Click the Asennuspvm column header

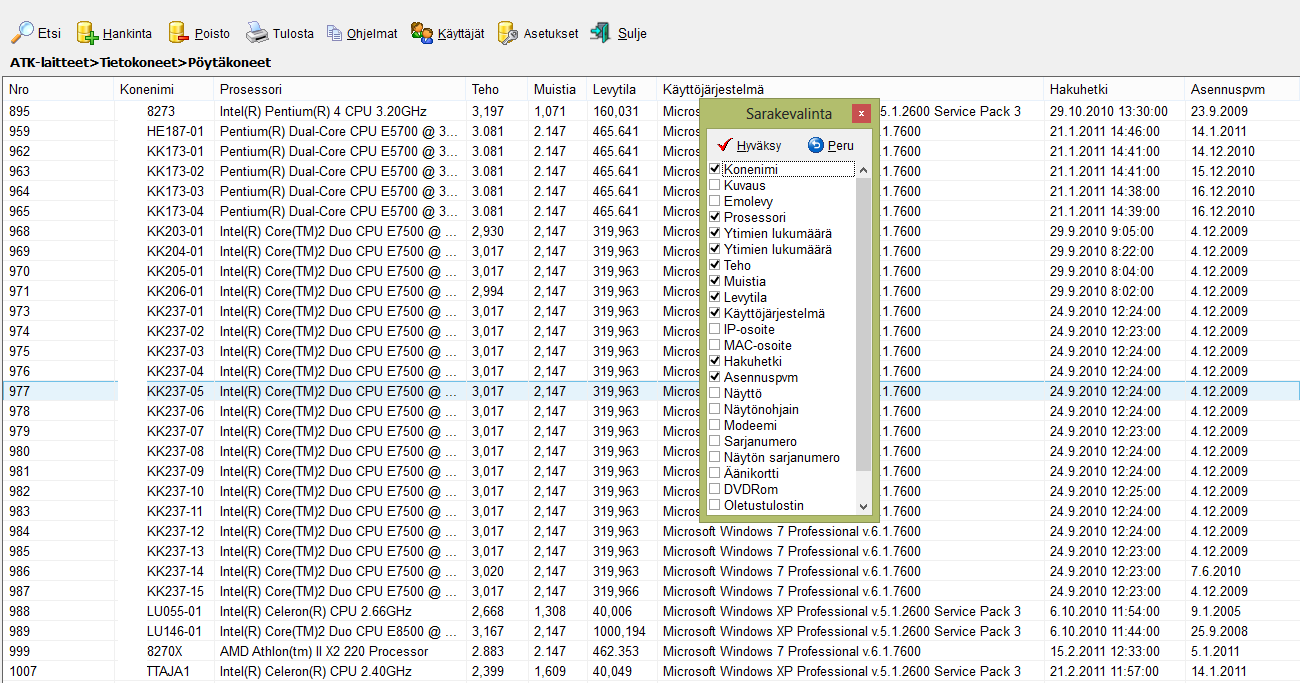point(1228,90)
